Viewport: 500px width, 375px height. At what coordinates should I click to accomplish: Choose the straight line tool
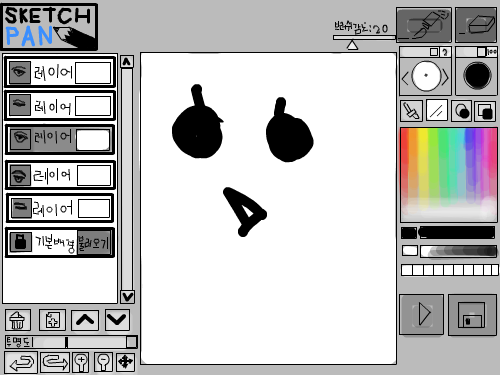437,111
